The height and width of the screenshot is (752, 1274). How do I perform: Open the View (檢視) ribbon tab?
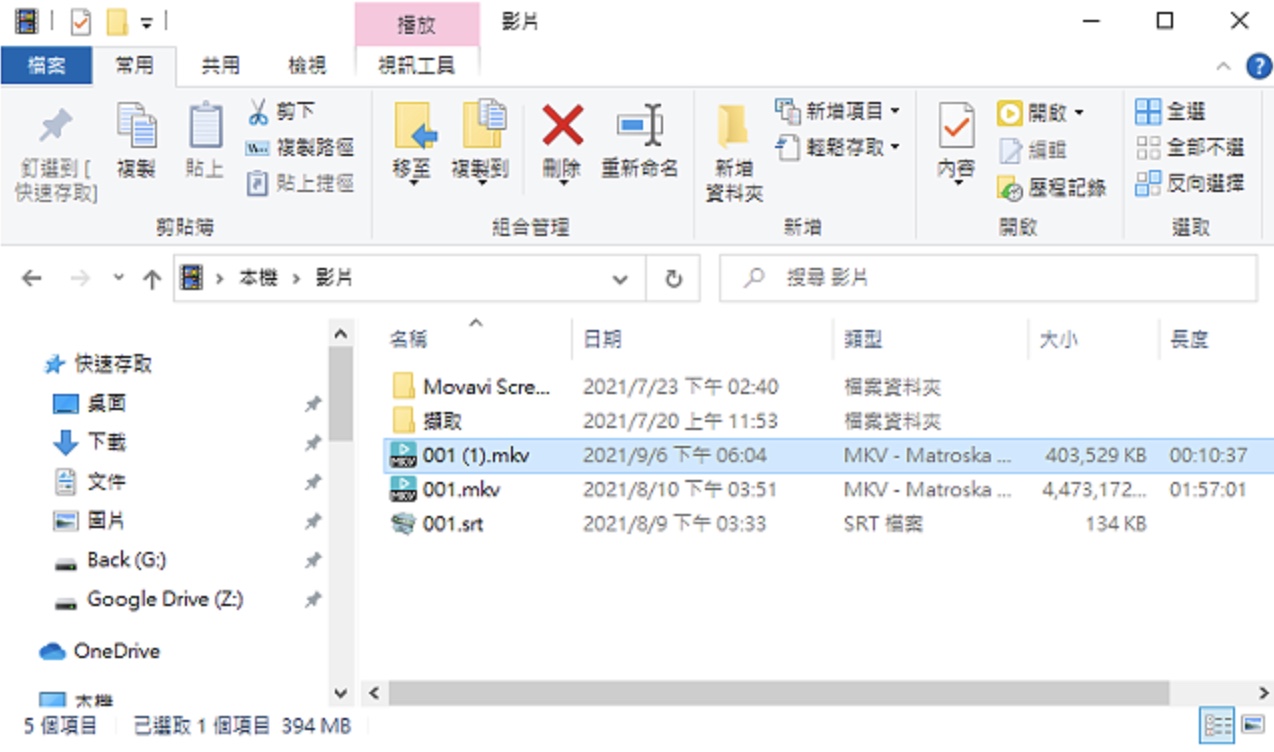pos(307,66)
